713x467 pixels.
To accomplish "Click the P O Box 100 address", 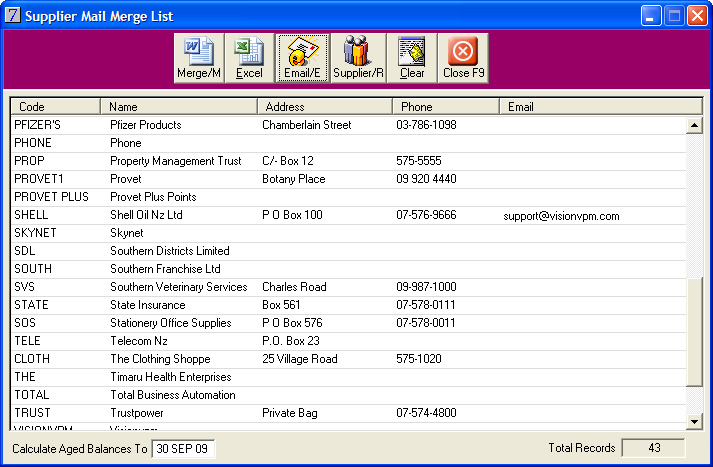I will tap(292, 215).
